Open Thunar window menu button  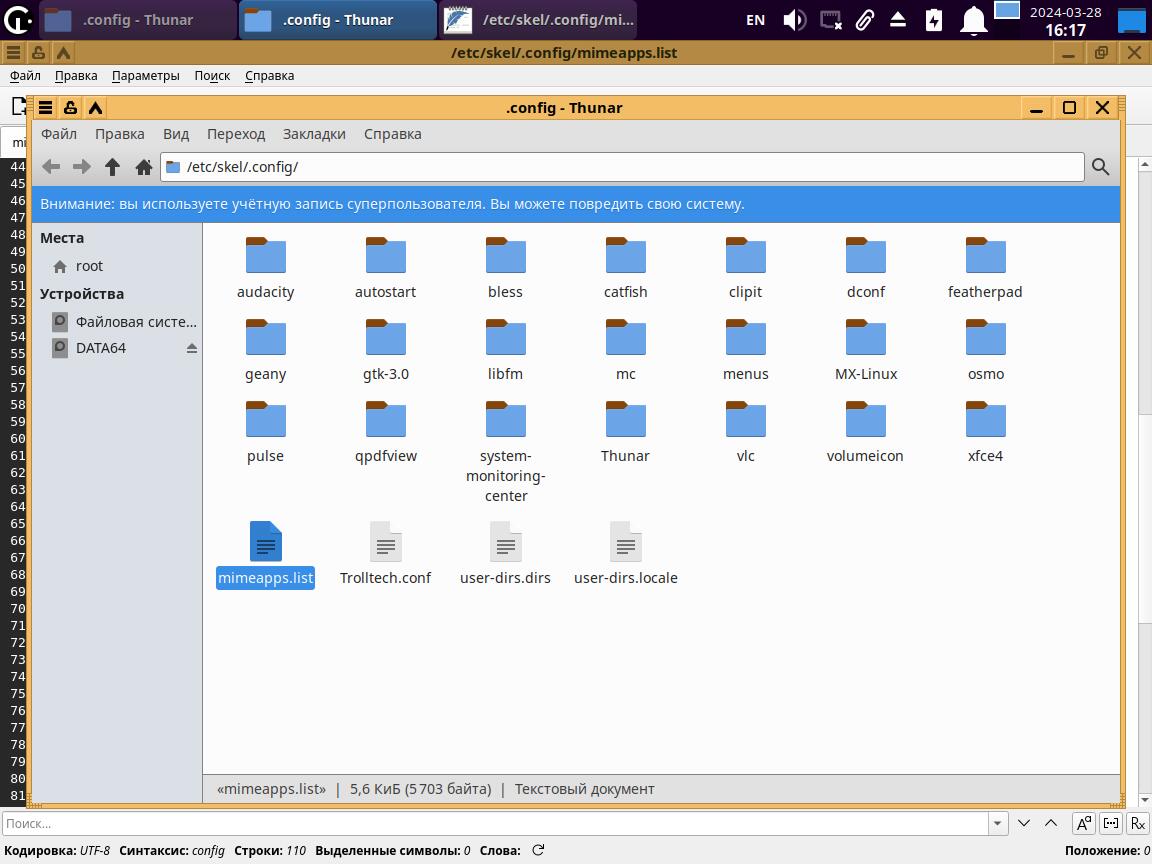click(x=46, y=108)
